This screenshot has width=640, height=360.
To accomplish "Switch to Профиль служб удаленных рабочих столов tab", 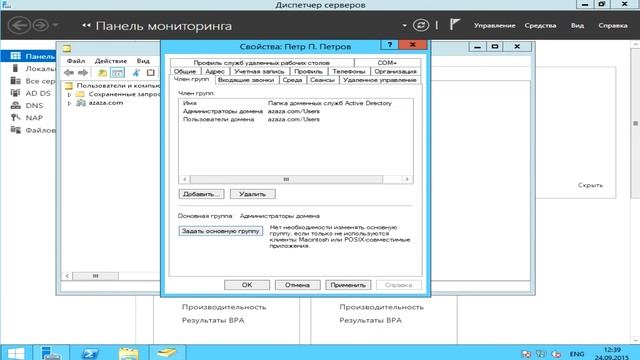I will [262, 62].
